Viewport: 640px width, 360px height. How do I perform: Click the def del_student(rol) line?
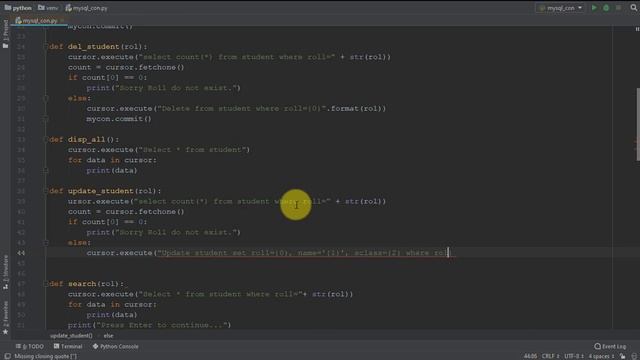[98, 47]
